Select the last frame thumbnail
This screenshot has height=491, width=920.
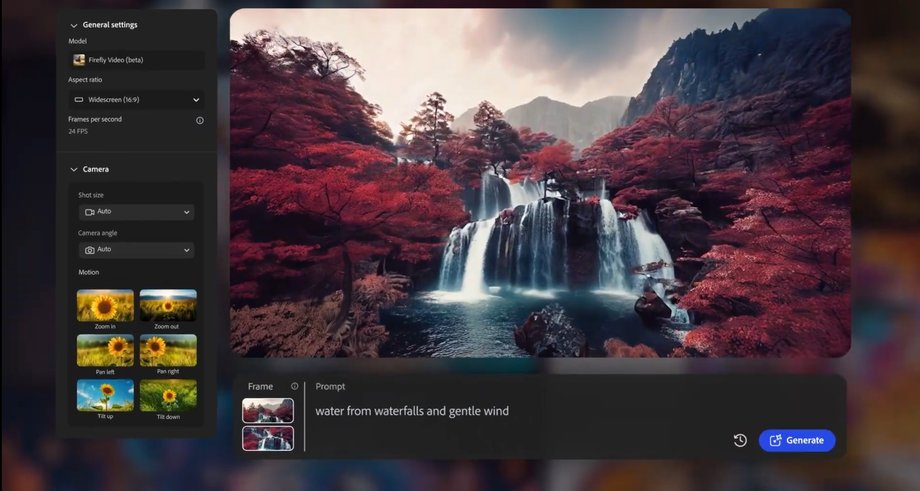tap(268, 438)
